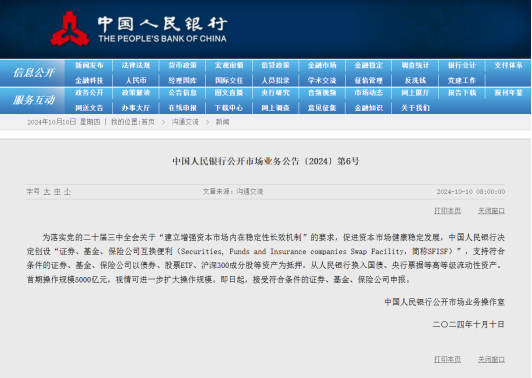Click the signature 中国人民银行公开市场业务操作室
The width and height of the screenshot is (532, 378).
(x=444, y=302)
